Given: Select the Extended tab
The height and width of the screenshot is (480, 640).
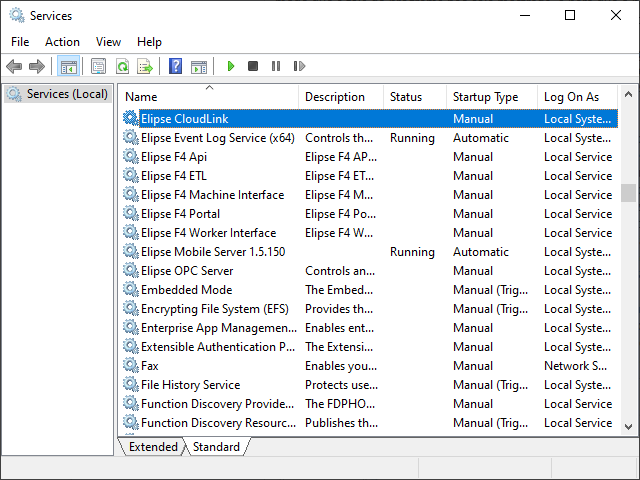Looking at the screenshot, I should pos(153,447).
